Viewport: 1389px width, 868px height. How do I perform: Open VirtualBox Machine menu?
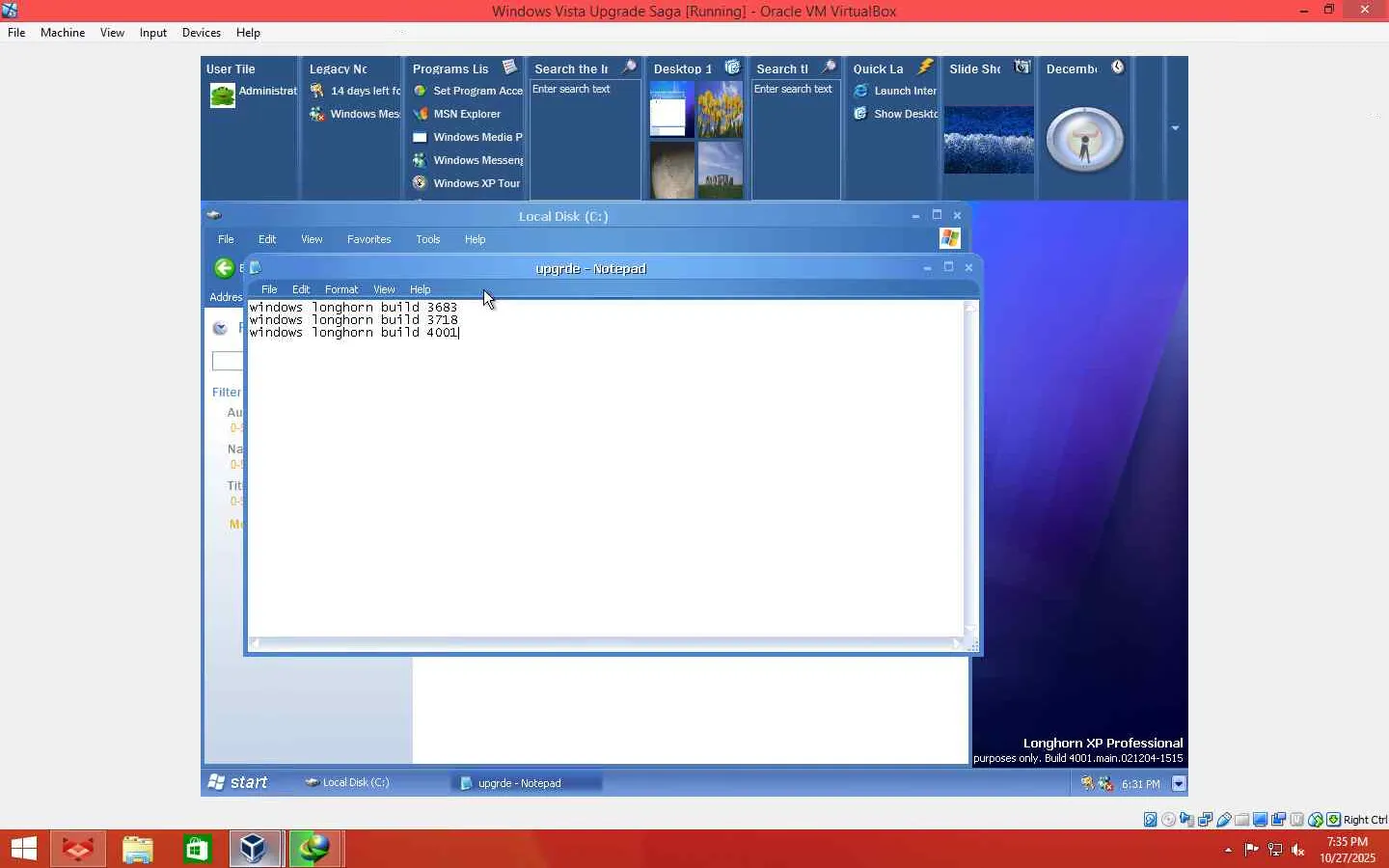click(x=63, y=33)
